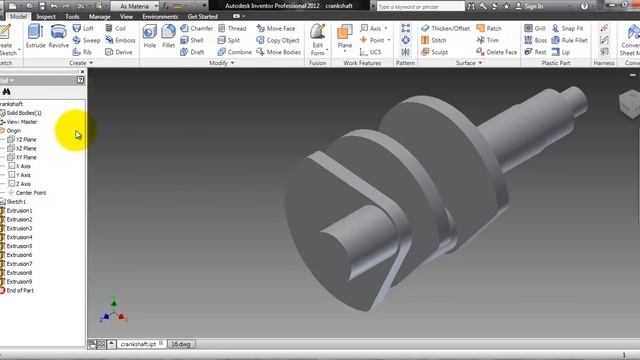Choose the Grill plastic tool
Viewport: 640px width, 360px height.
pos(535,28)
